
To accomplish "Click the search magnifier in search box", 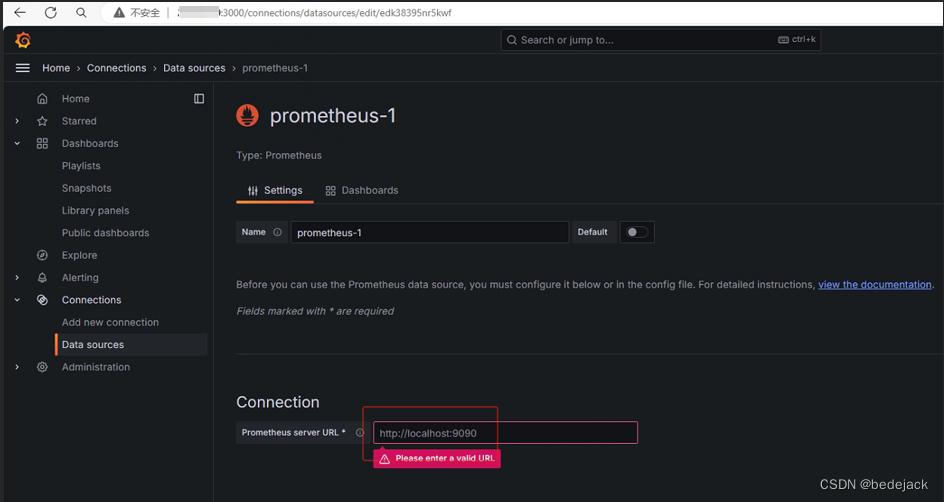I will [512, 40].
